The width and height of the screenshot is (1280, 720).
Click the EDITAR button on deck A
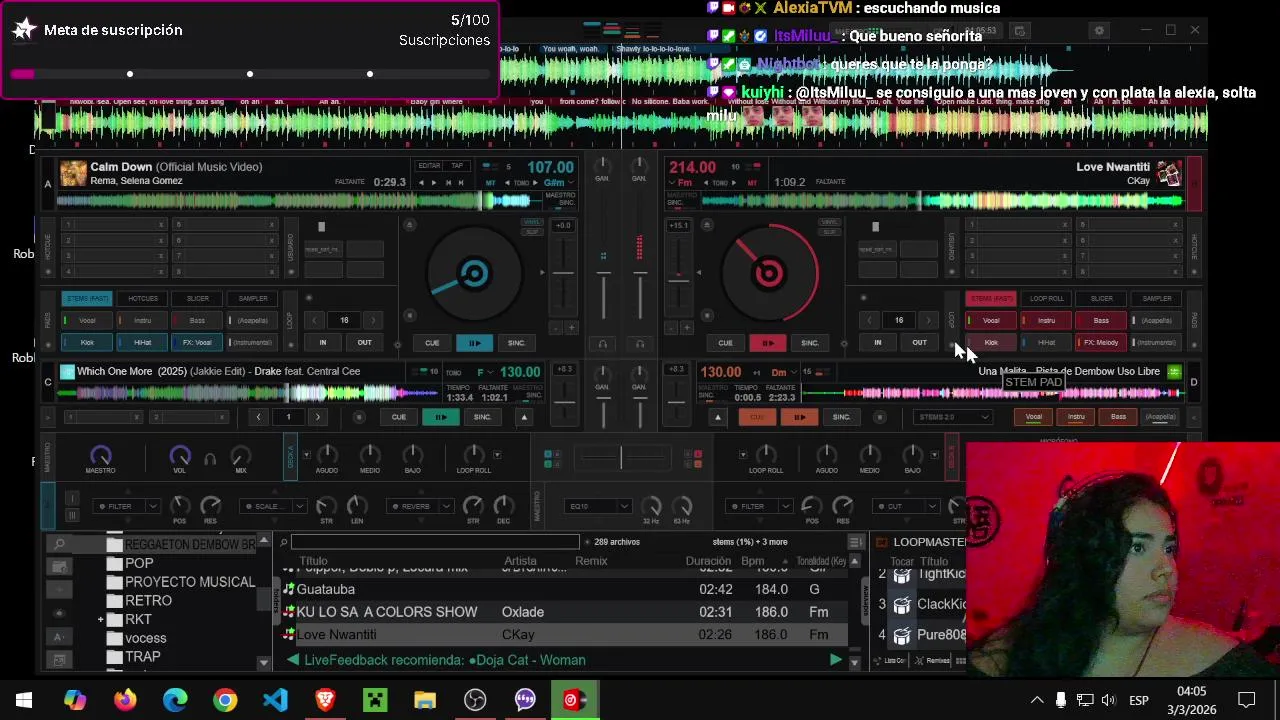click(429, 166)
